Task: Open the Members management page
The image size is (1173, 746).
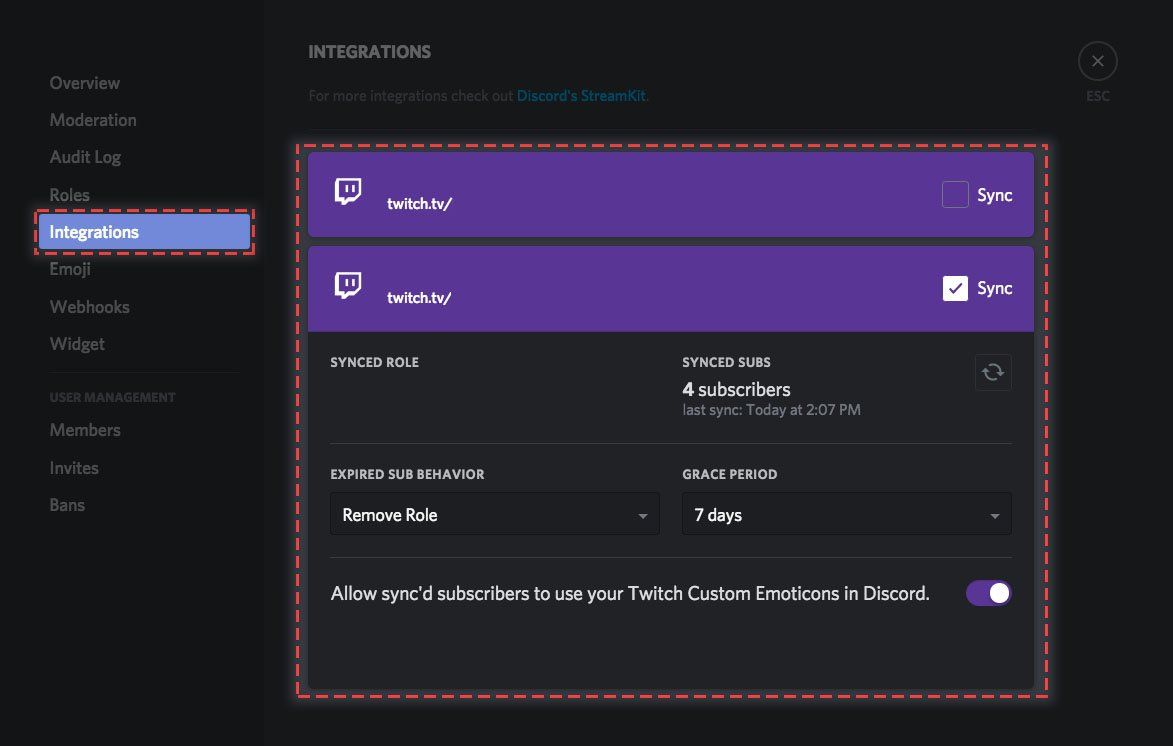Action: [85, 430]
